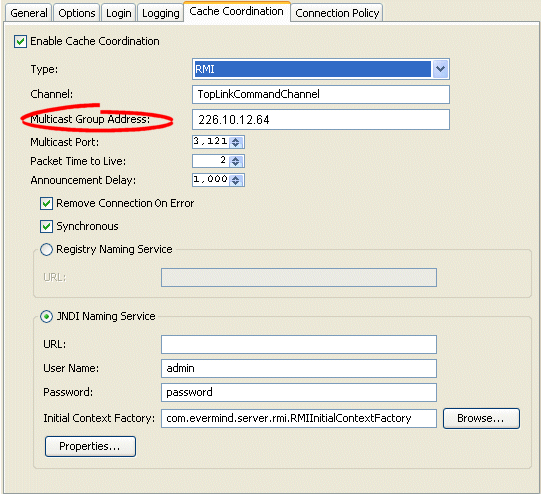Uncheck Enable Cache Coordination
Viewport: 541px width, 494px height.
point(20,41)
